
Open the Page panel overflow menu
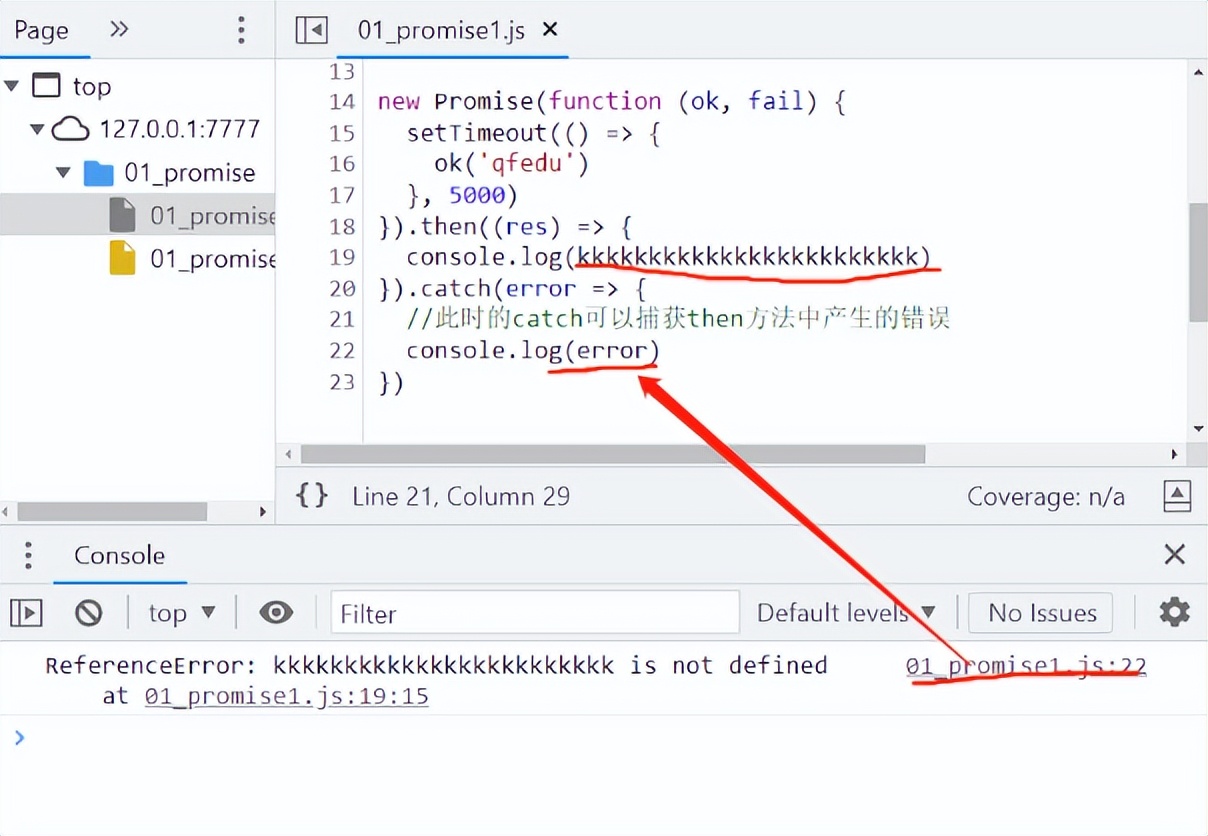pos(241,30)
